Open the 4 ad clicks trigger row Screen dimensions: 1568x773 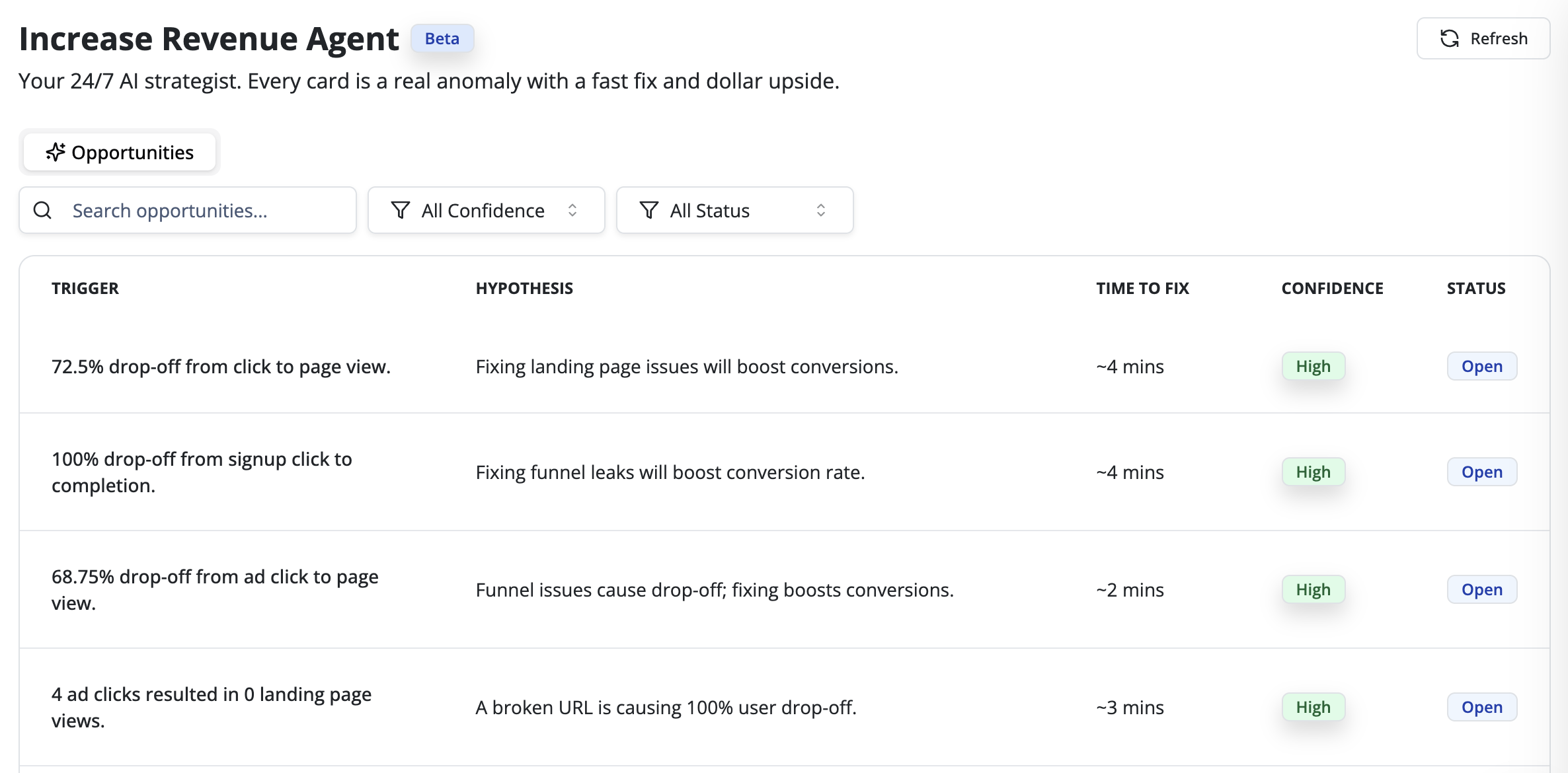point(212,707)
